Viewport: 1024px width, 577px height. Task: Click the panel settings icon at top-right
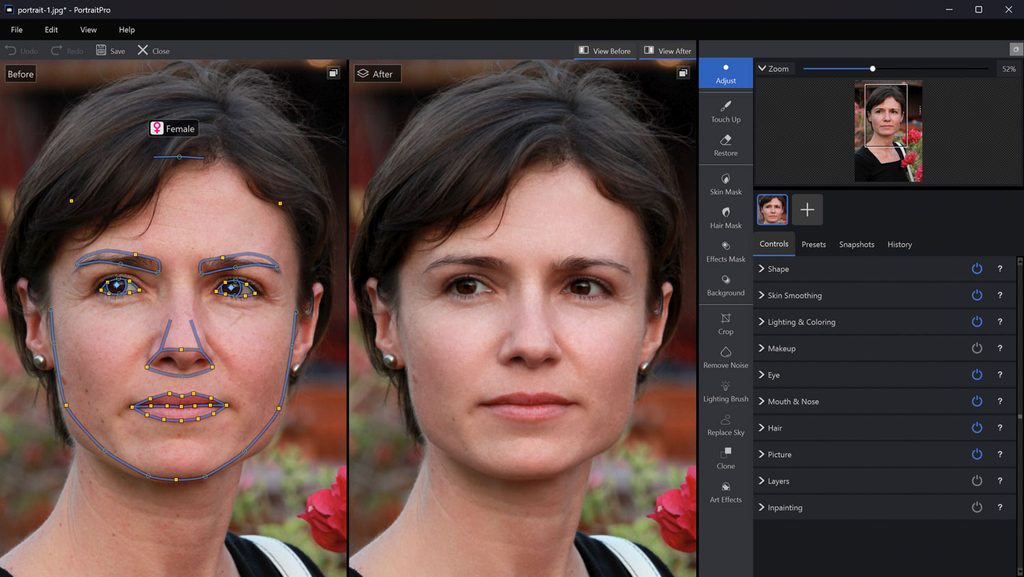coord(1016,50)
